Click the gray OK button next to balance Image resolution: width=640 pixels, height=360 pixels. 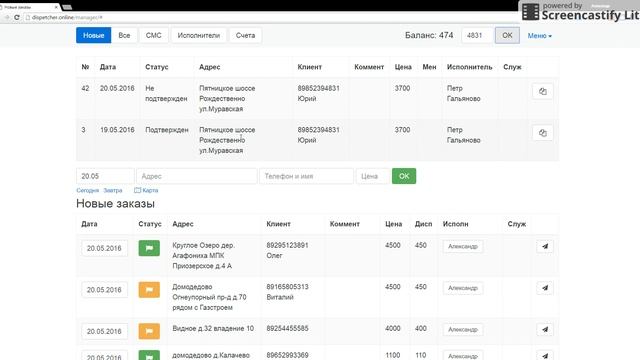[507, 36]
